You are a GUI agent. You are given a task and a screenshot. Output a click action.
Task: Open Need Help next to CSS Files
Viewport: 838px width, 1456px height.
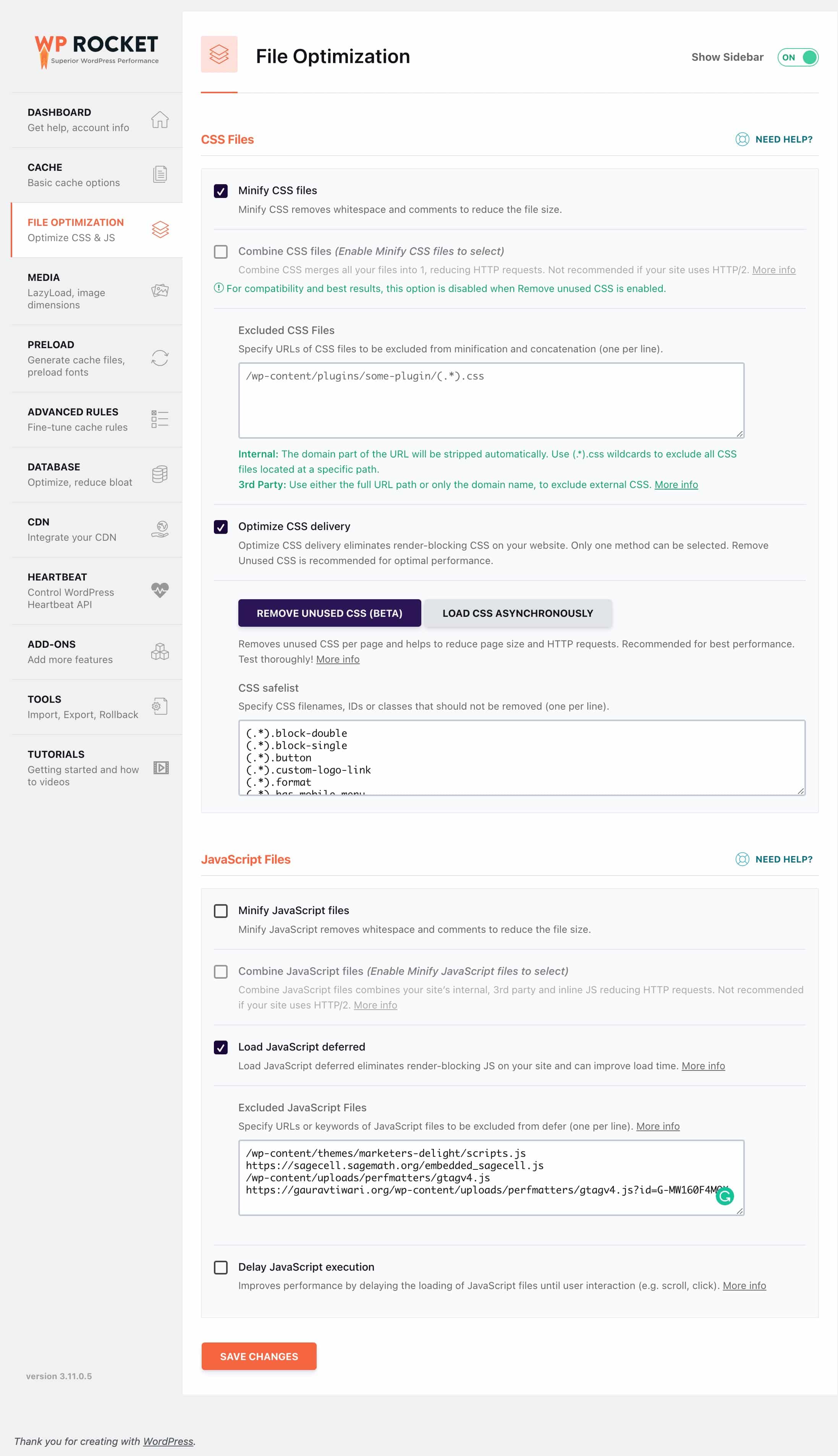coord(774,139)
